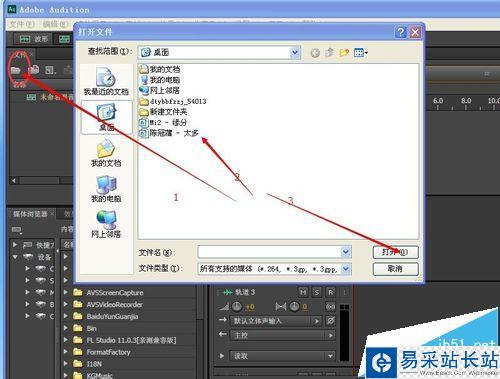Click inside the 文件名 text field
The width and height of the screenshot is (500, 379).
[x=270, y=252]
